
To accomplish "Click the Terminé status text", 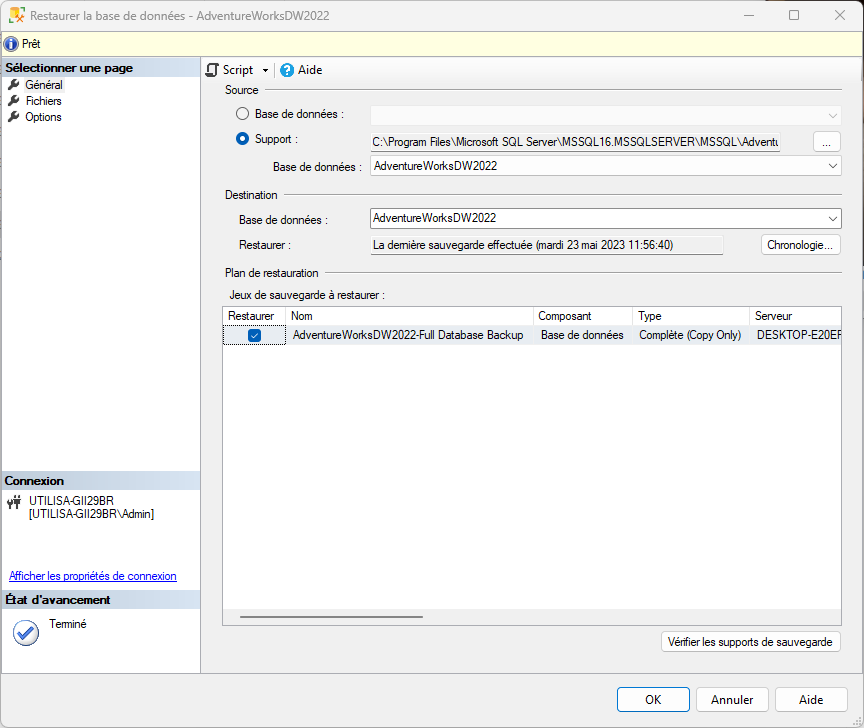I will coord(68,624).
